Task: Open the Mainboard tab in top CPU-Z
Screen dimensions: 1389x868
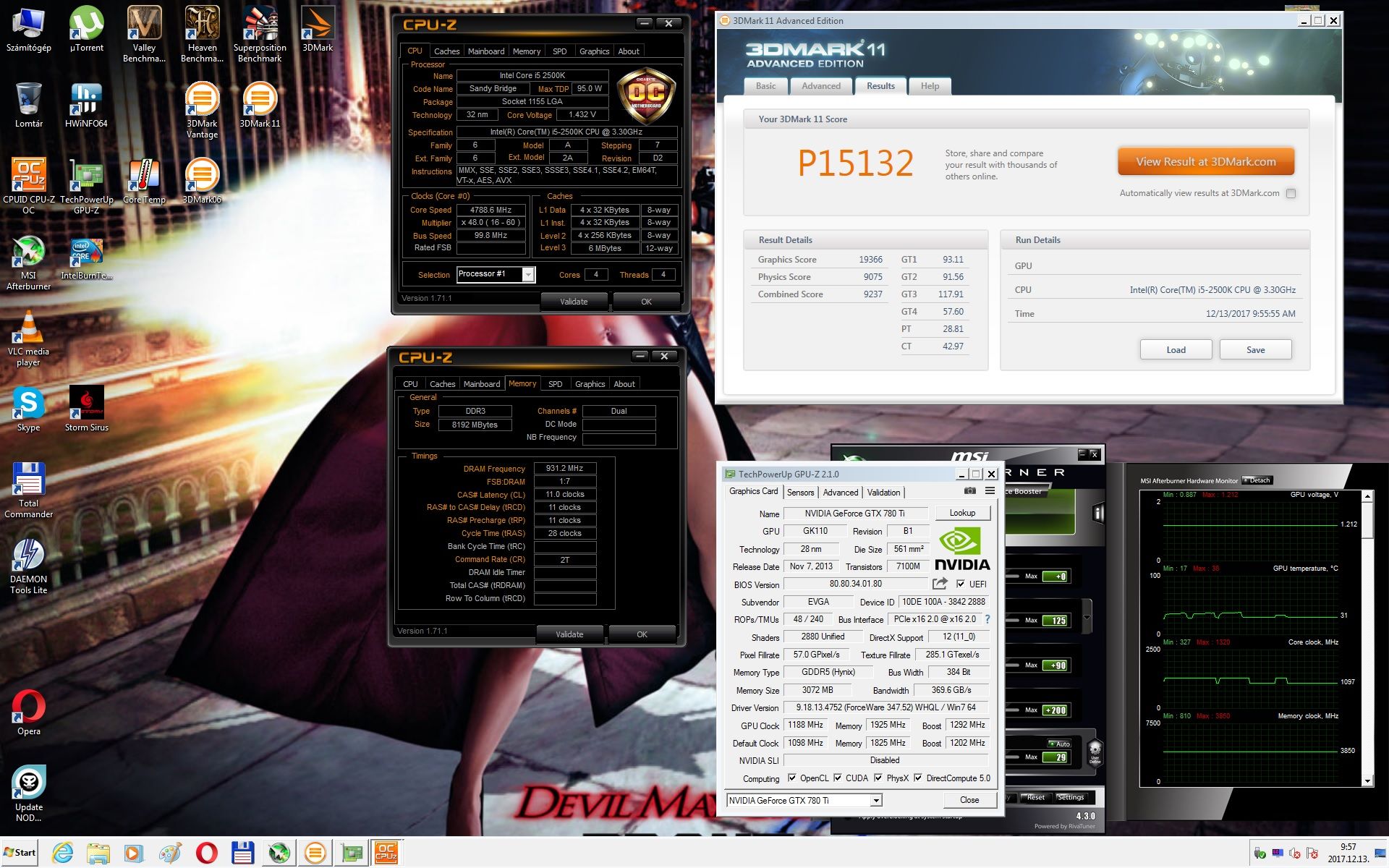Action: 485,51
